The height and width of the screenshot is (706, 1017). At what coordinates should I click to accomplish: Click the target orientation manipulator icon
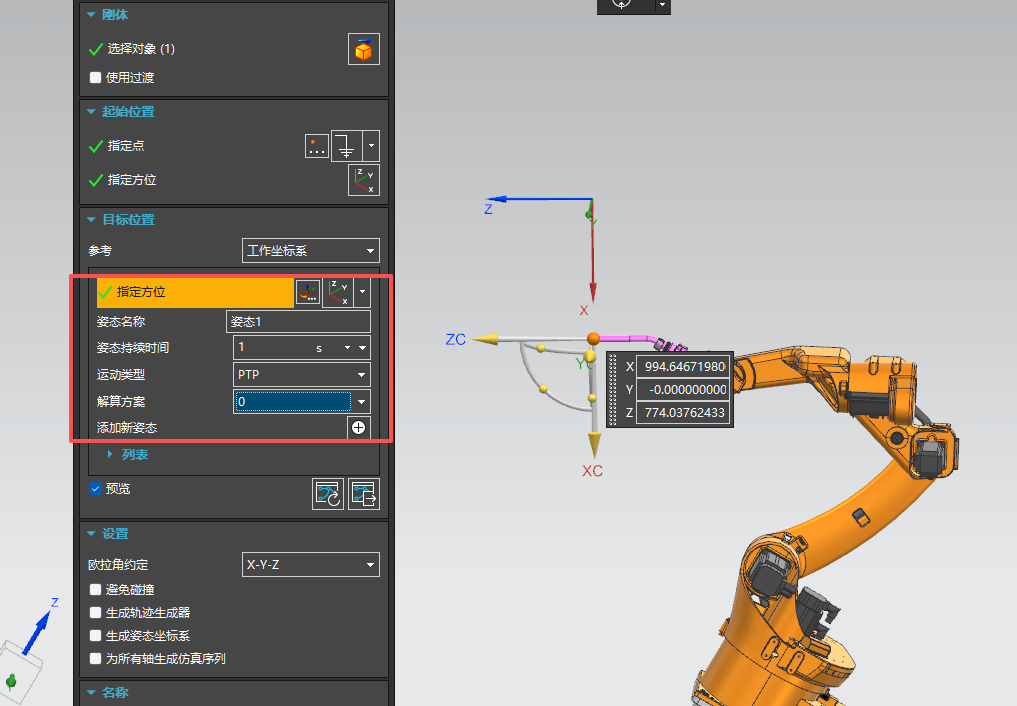pos(308,292)
